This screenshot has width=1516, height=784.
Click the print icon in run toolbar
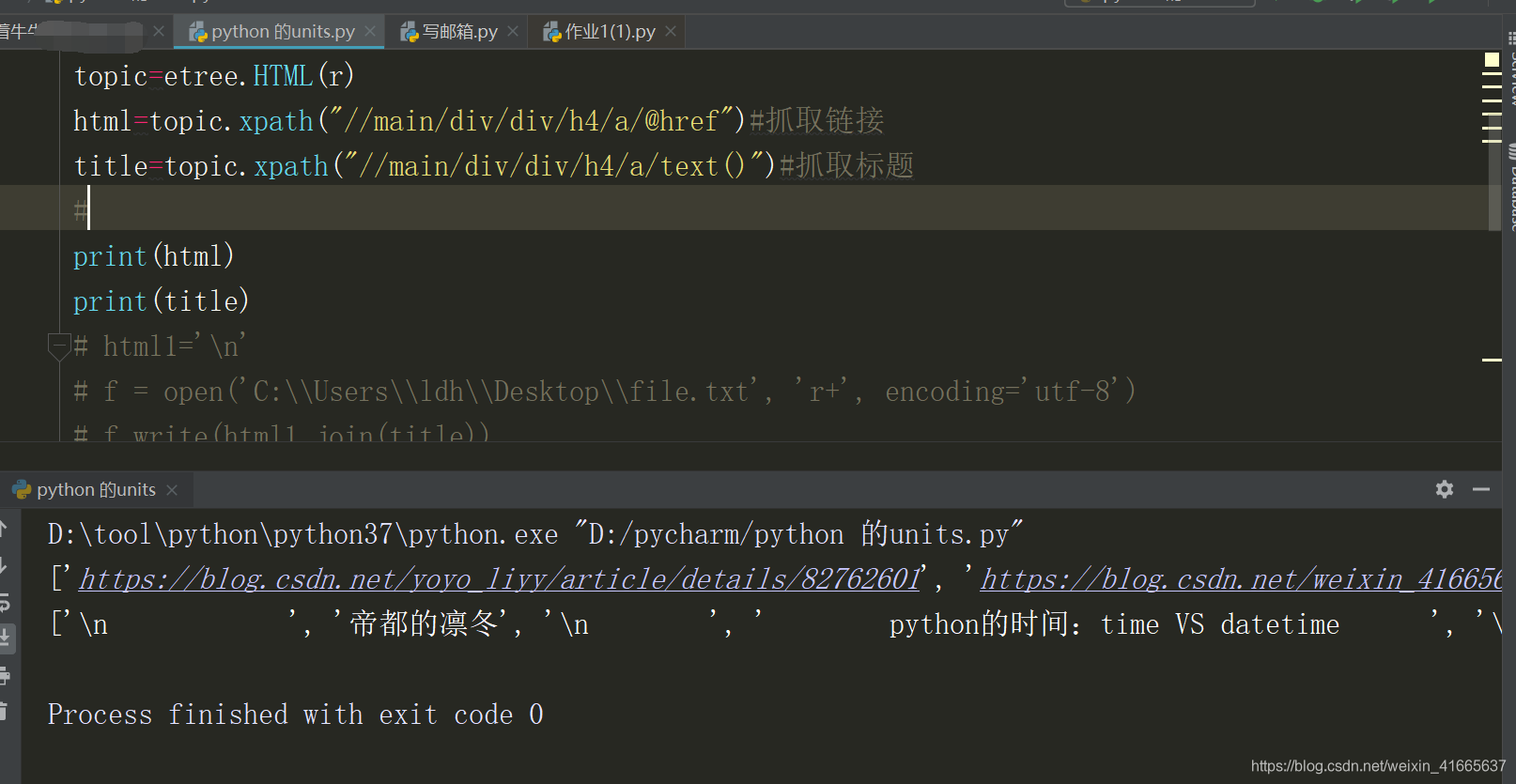[4, 675]
